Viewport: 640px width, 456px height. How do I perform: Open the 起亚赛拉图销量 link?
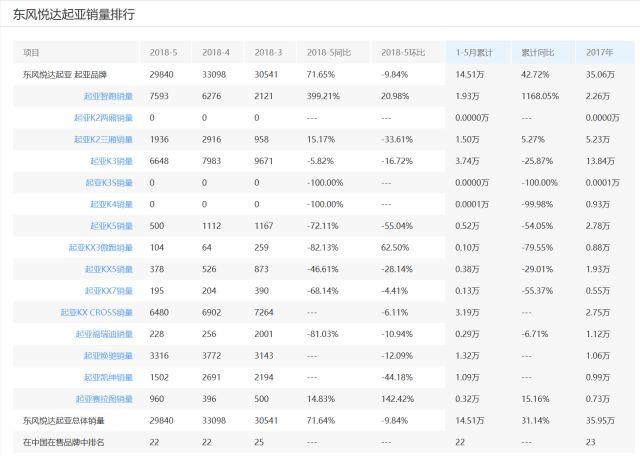click(104, 399)
